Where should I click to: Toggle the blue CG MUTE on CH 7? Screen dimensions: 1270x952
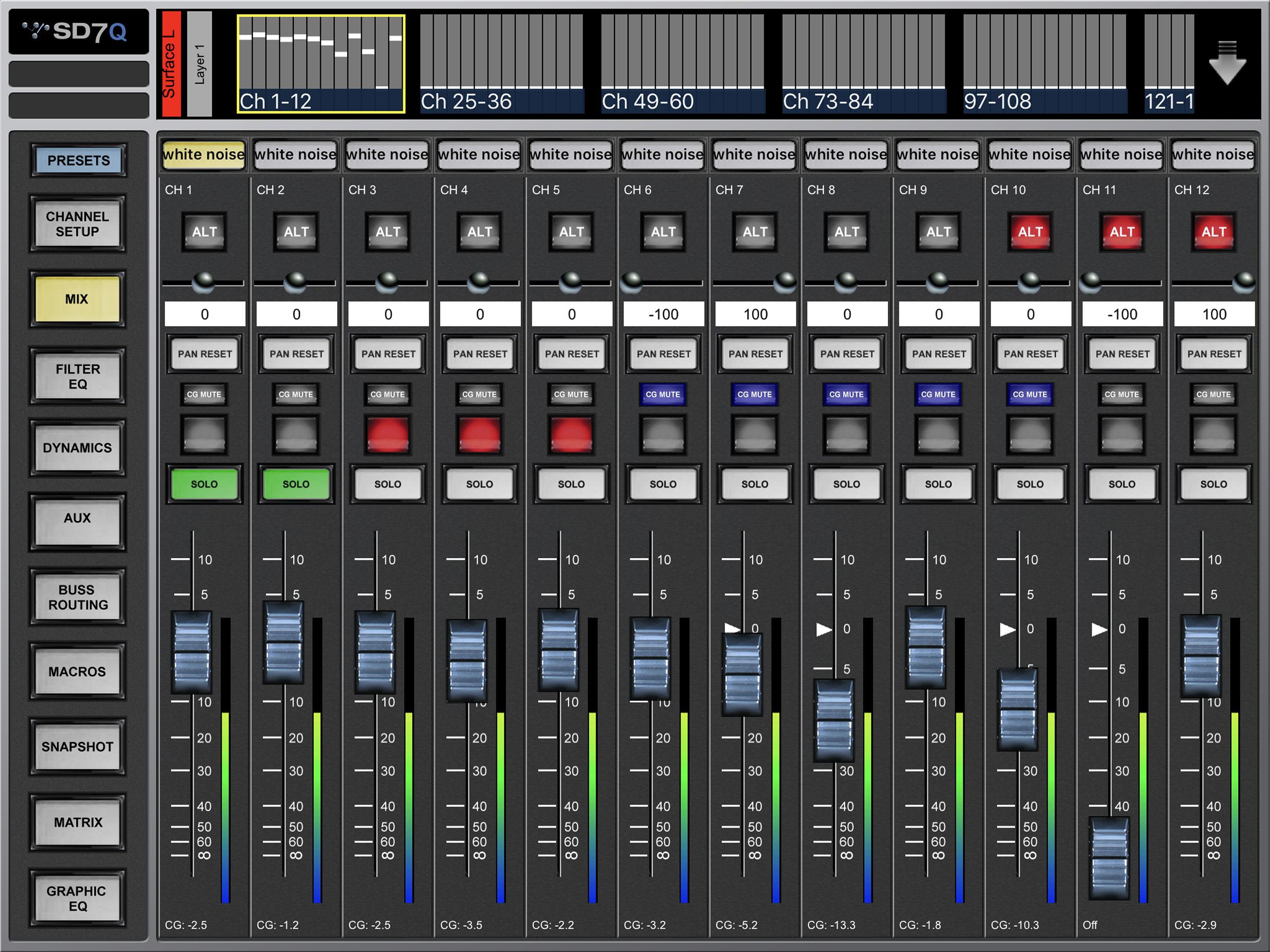tap(754, 395)
